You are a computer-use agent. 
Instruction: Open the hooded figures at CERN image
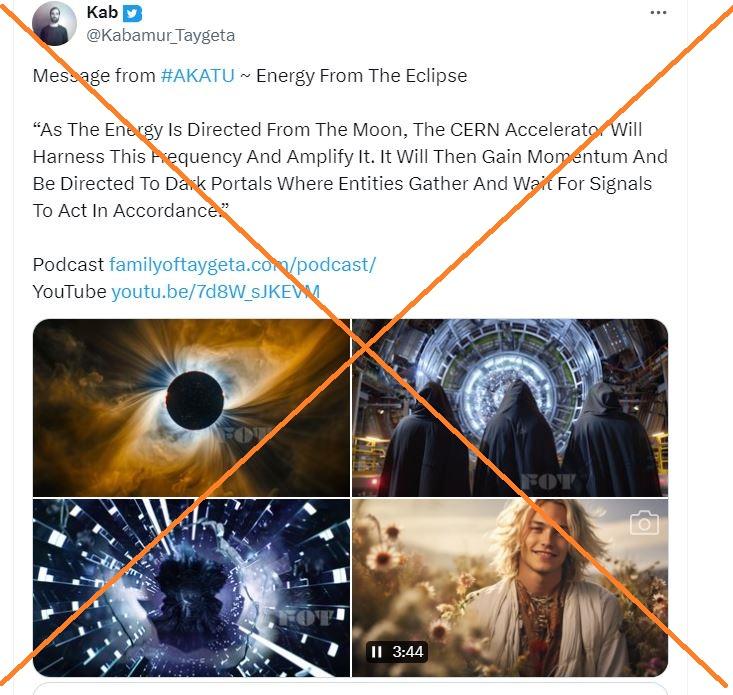510,408
